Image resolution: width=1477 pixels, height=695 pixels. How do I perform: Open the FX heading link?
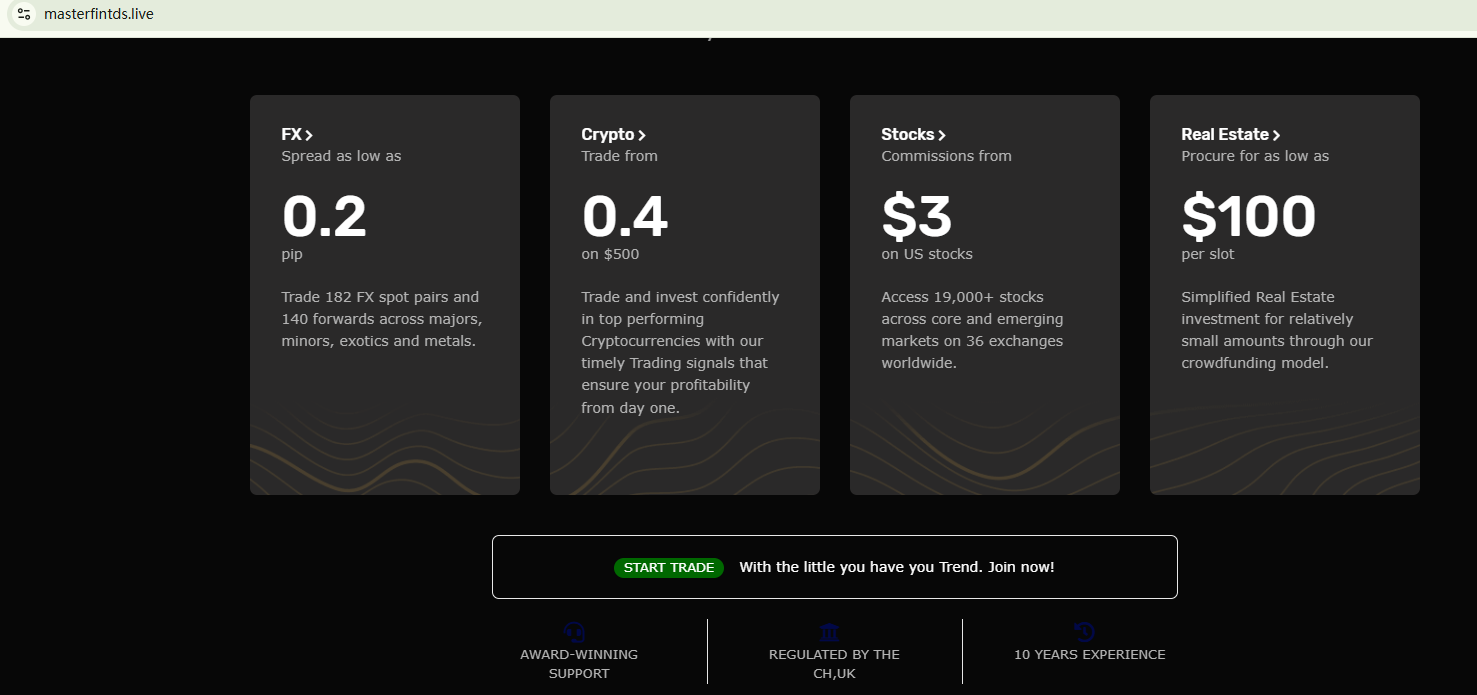(x=291, y=134)
